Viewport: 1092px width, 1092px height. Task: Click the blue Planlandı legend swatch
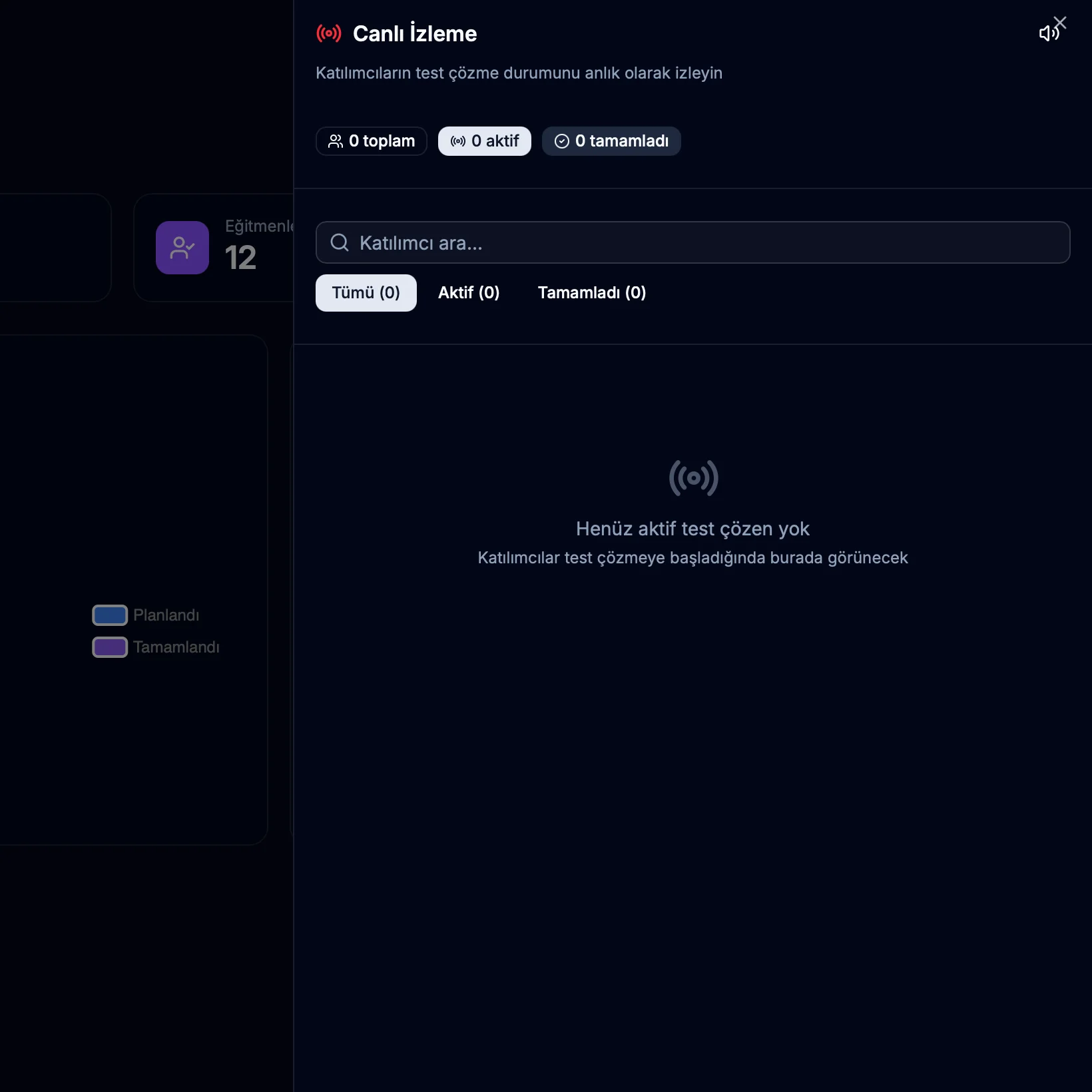(110, 615)
